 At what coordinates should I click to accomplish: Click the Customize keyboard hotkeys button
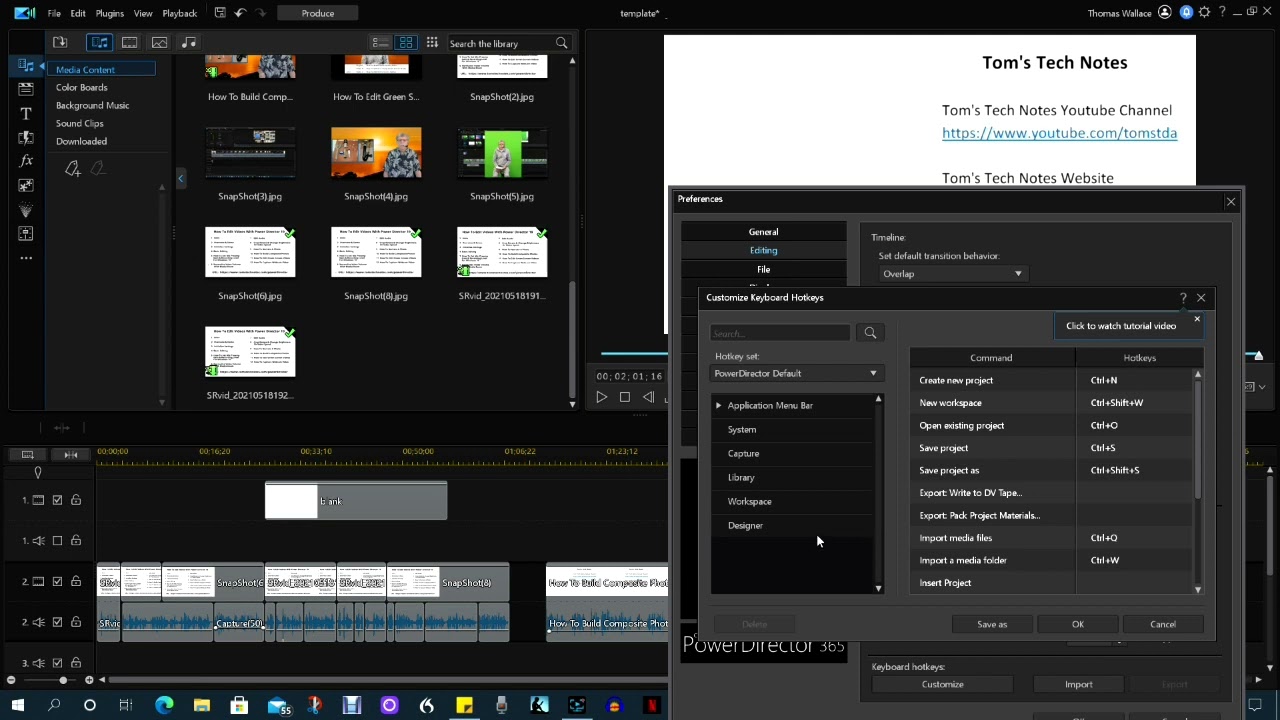(x=942, y=685)
